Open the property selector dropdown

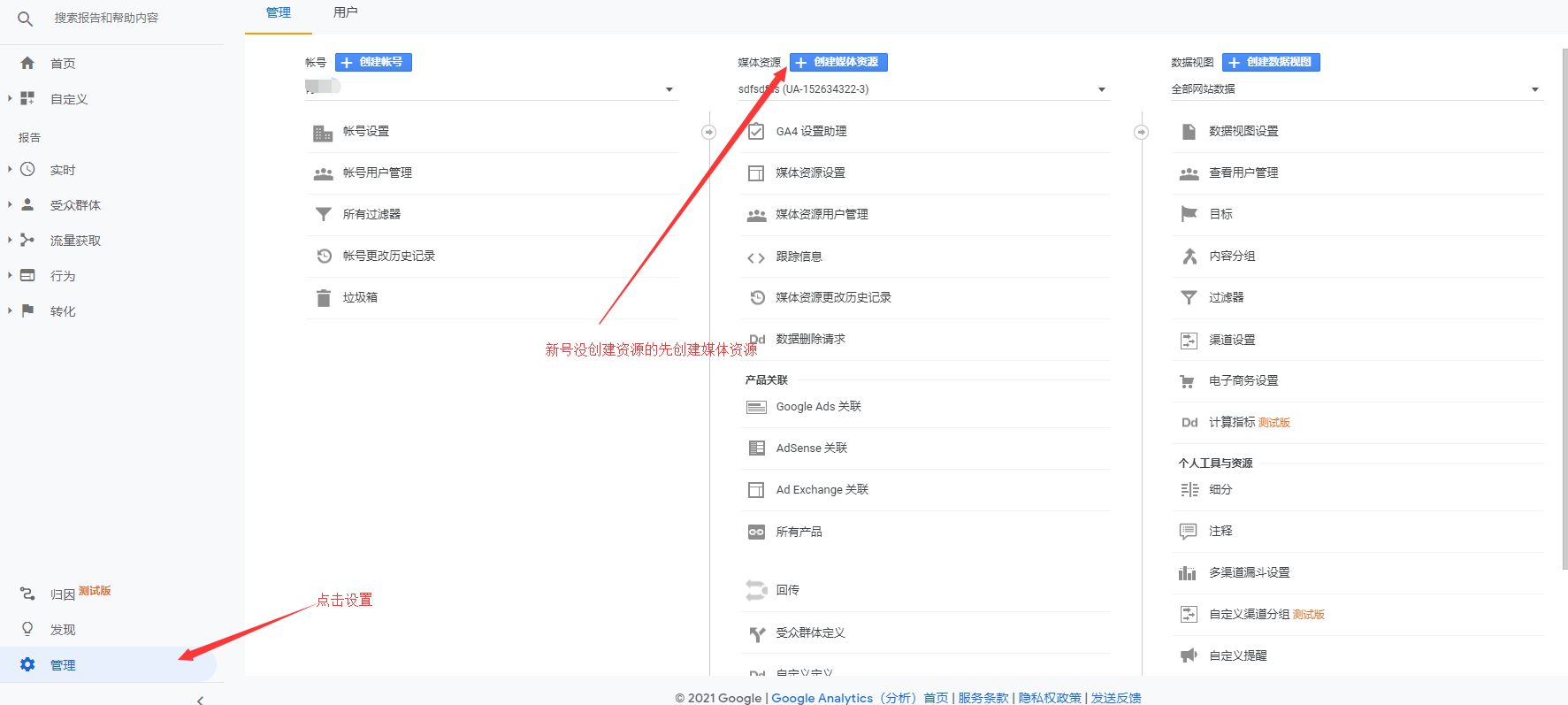coord(1101,89)
